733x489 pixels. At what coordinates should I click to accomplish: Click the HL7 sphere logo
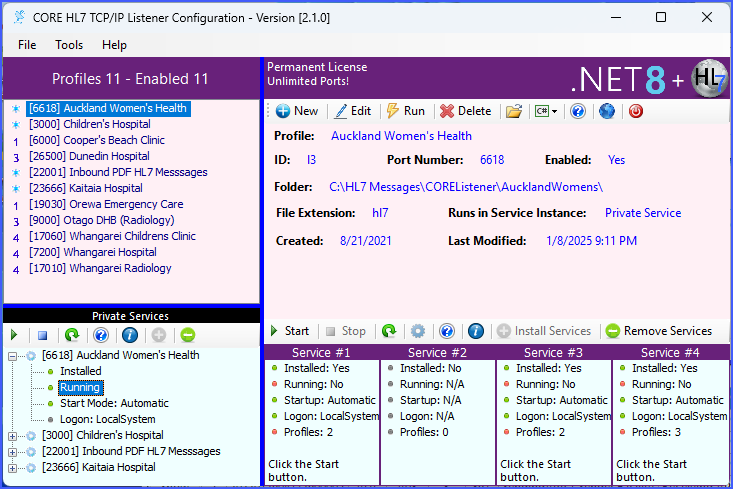(709, 78)
